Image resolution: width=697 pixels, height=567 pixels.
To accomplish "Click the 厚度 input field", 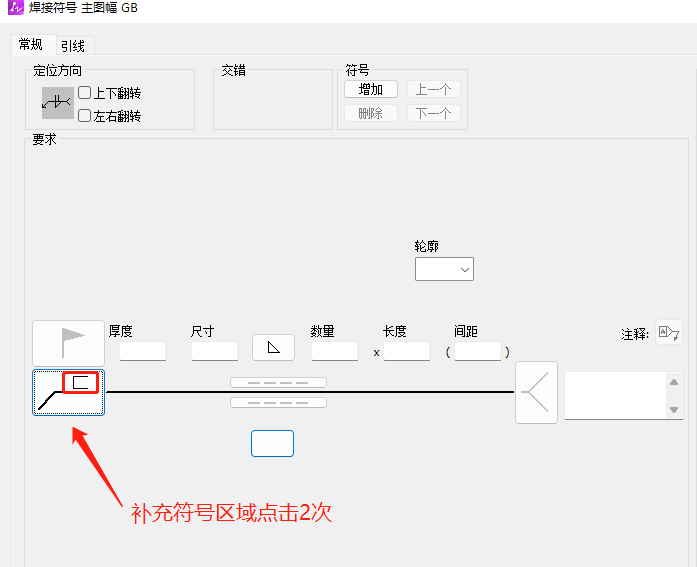I will coord(143,351).
